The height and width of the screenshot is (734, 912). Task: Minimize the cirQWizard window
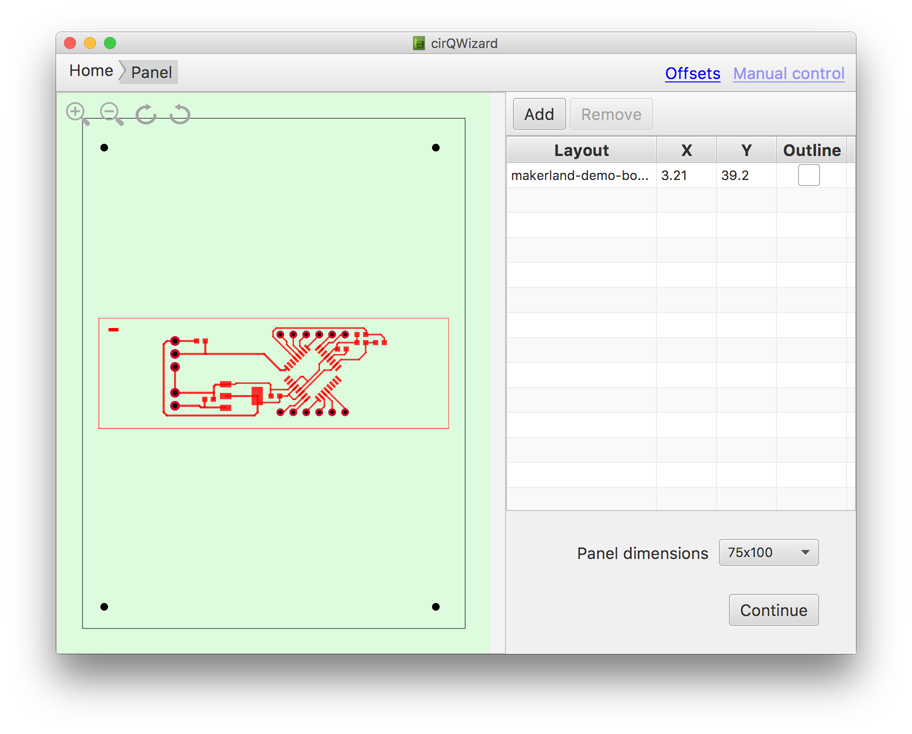[90, 43]
